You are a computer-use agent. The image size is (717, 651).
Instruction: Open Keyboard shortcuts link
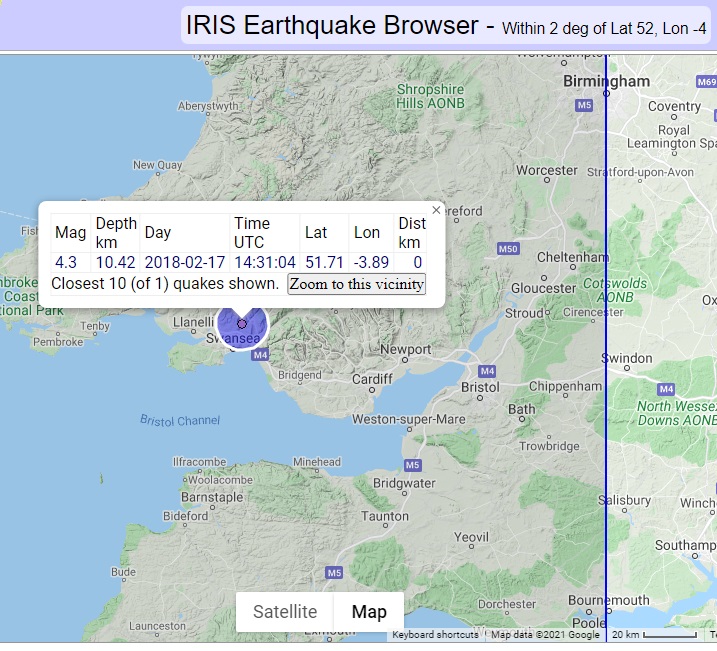tap(435, 635)
